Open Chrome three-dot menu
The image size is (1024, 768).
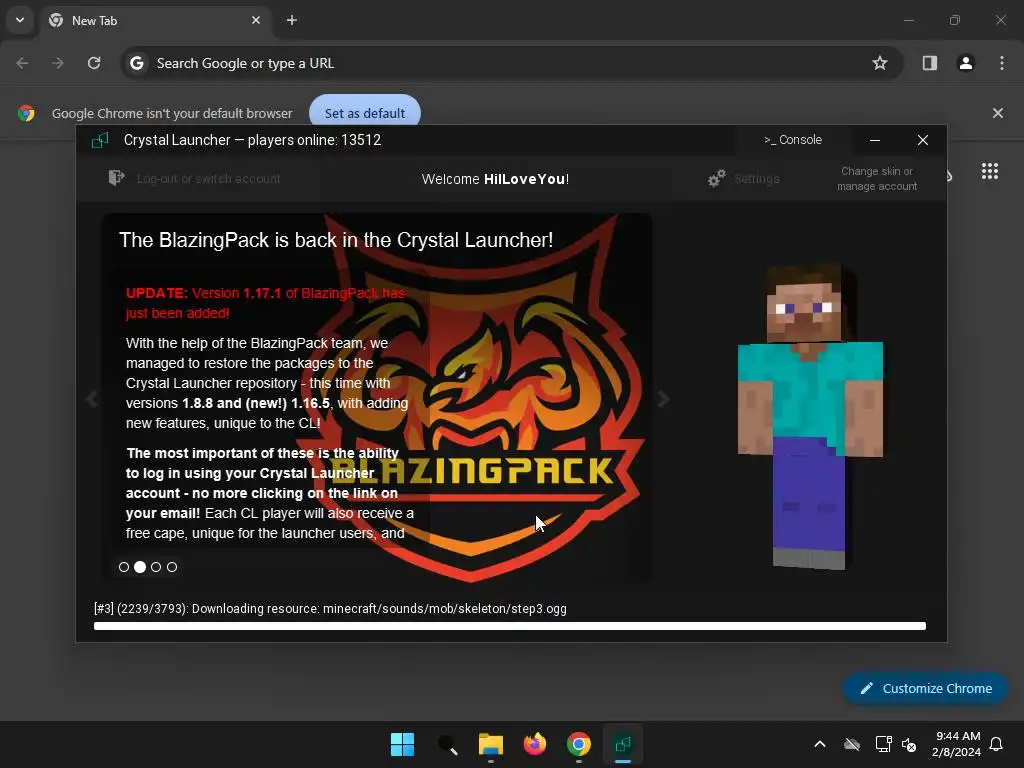point(1002,63)
